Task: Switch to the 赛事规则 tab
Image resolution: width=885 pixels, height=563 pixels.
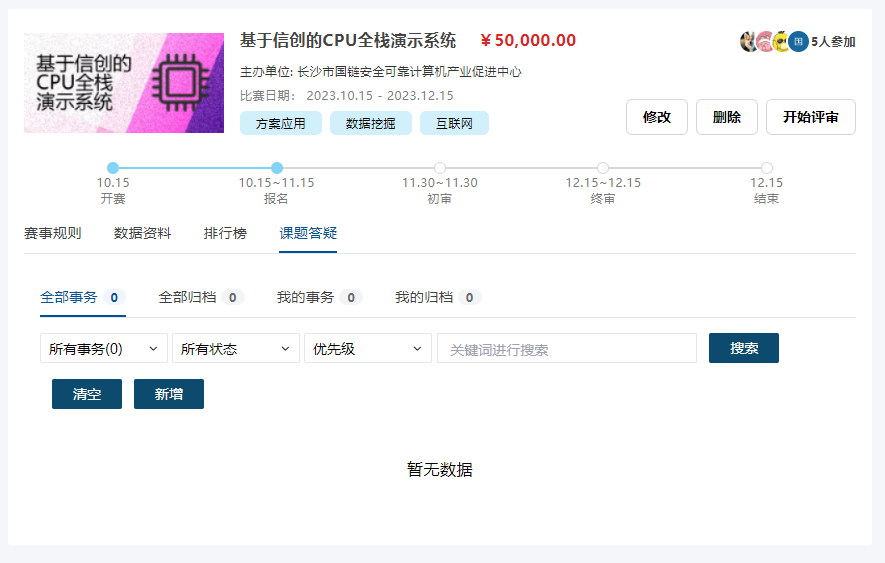Action: (x=53, y=233)
